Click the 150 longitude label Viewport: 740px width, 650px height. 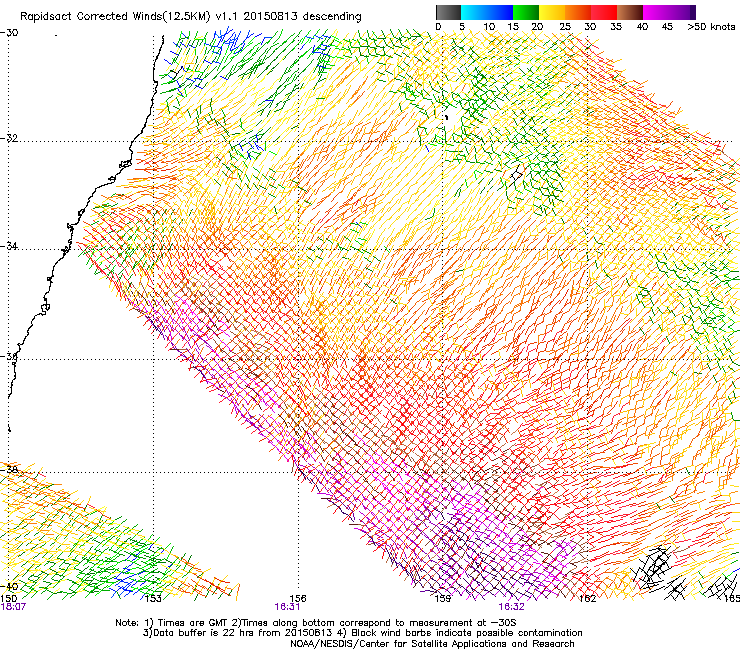(9, 598)
